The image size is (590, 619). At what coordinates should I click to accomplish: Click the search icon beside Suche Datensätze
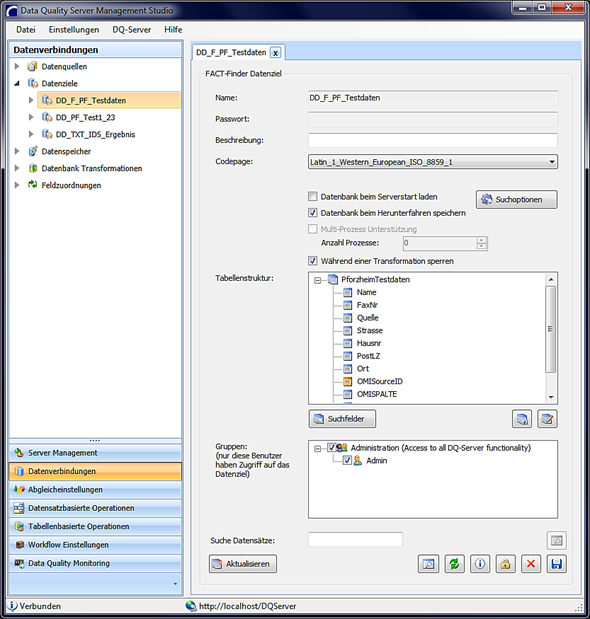tap(556, 540)
